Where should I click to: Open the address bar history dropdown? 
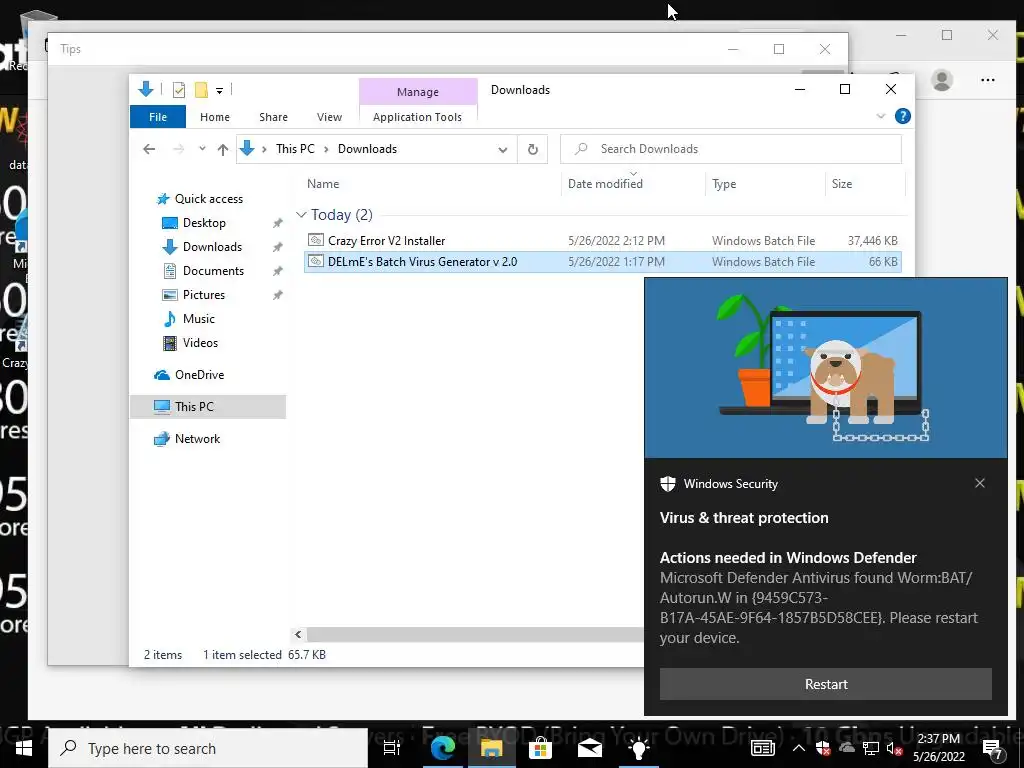(503, 150)
